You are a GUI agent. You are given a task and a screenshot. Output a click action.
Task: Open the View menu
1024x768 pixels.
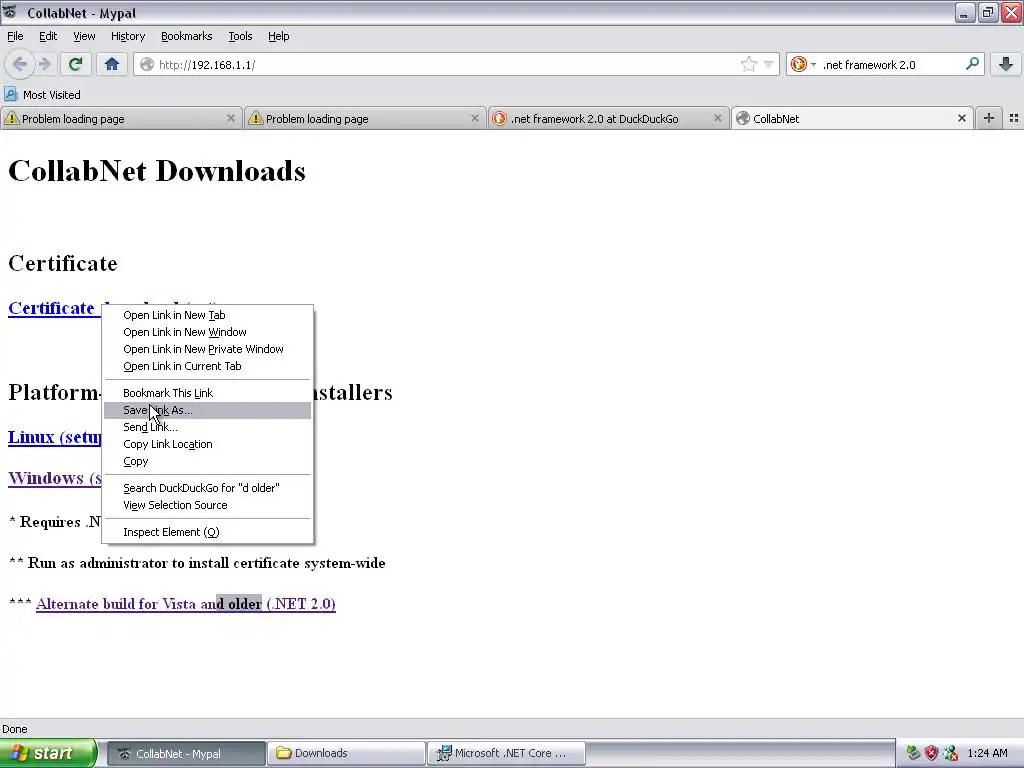[x=84, y=36]
